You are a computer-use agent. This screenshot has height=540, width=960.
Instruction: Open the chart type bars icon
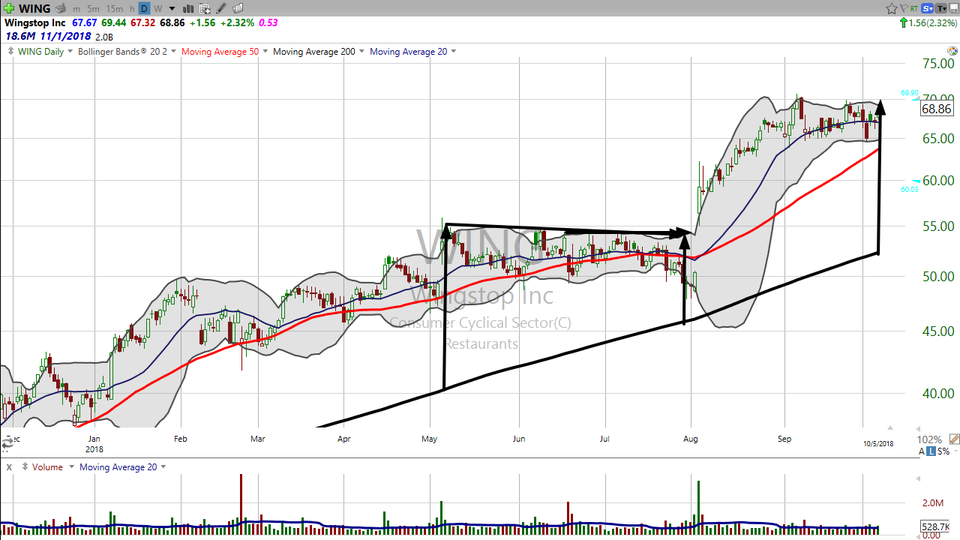pyautogui.click(x=189, y=9)
